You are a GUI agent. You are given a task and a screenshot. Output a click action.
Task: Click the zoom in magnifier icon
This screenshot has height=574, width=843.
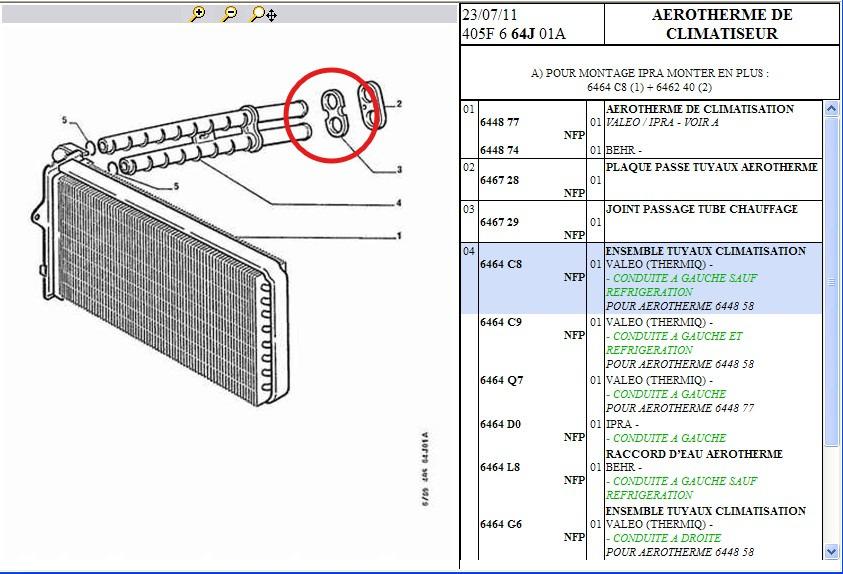[198, 14]
